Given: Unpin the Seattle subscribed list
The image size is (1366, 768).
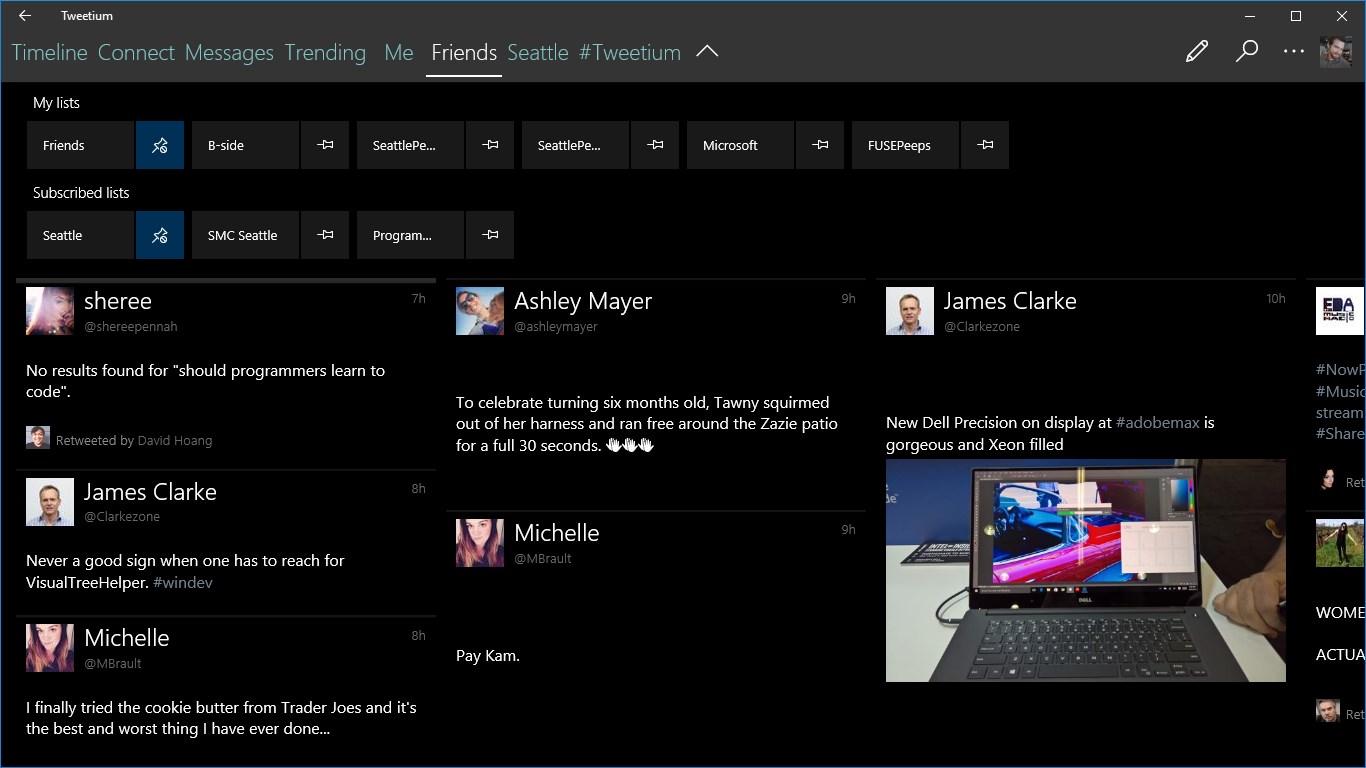Looking at the screenshot, I should click(x=160, y=234).
